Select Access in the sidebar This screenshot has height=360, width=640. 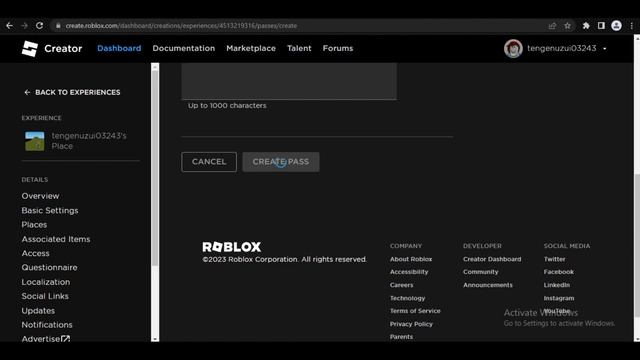[x=36, y=253]
